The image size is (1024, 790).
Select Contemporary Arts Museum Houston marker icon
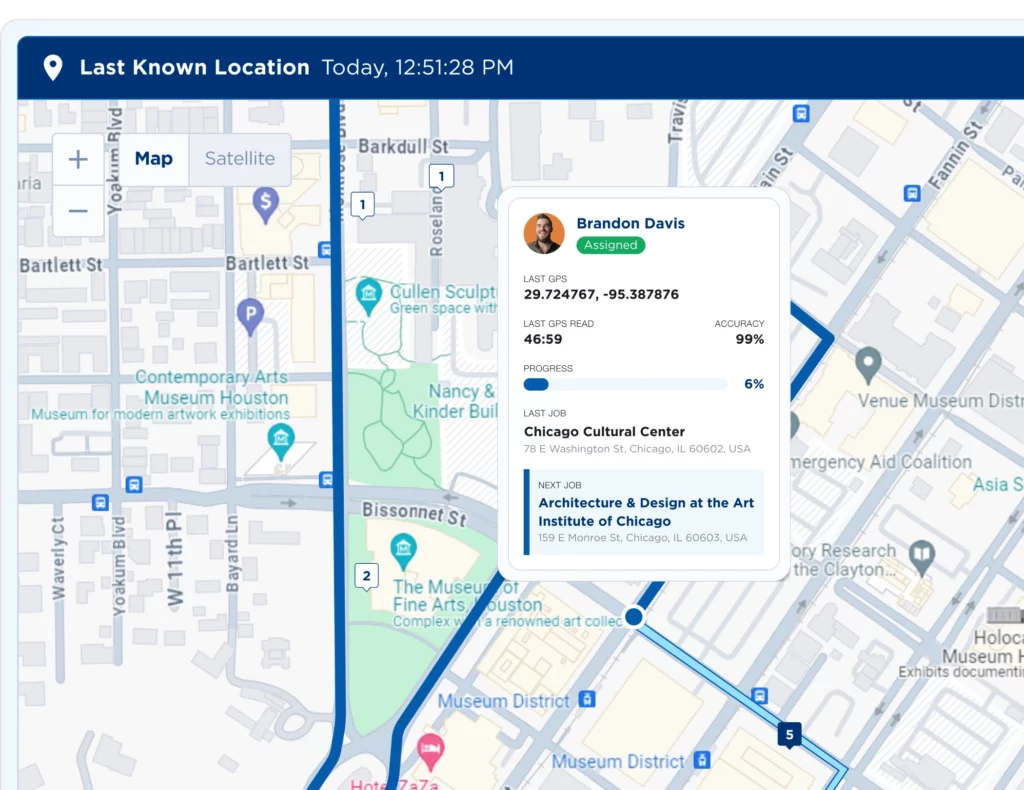[x=281, y=437]
